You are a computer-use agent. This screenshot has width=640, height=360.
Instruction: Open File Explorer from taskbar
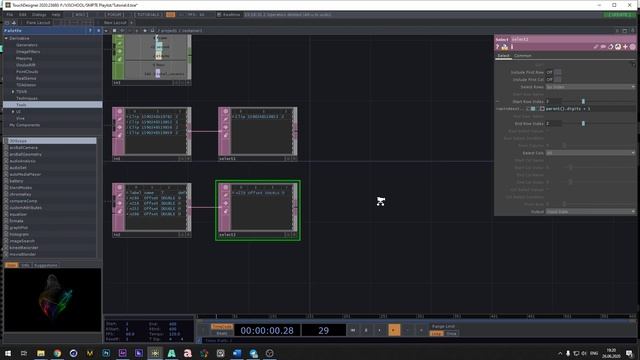[41, 353]
